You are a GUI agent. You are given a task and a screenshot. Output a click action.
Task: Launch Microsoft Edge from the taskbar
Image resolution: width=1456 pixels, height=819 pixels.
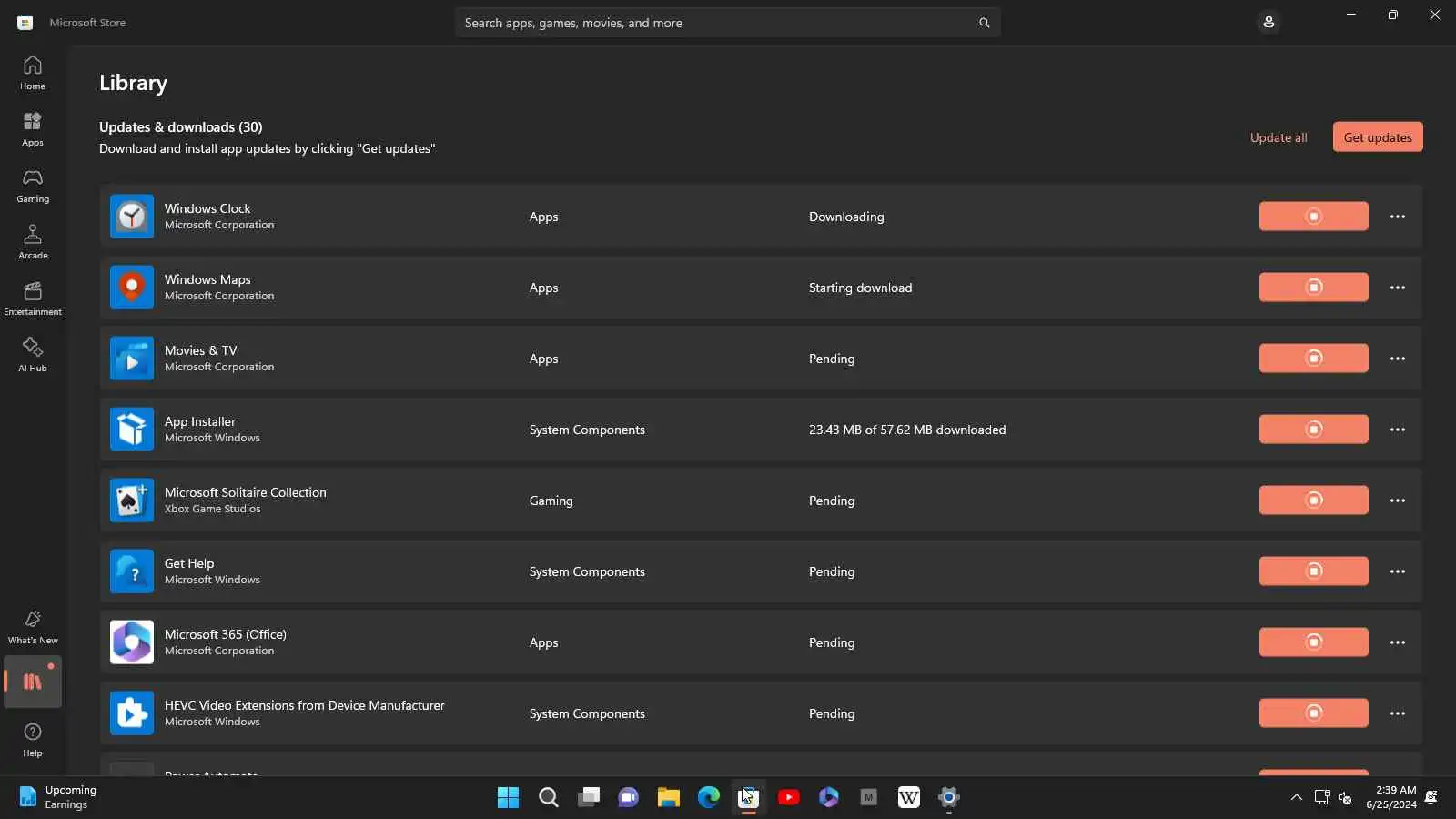pos(709,797)
